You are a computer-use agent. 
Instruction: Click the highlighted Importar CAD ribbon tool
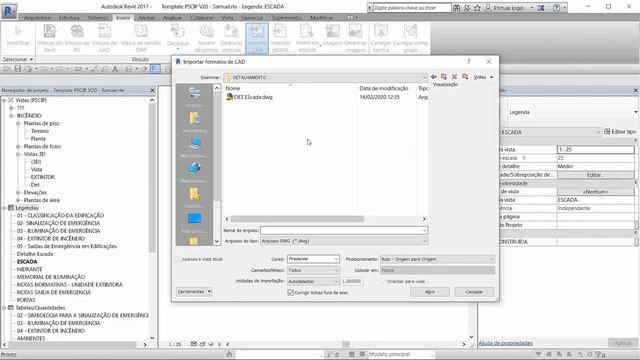257,38
